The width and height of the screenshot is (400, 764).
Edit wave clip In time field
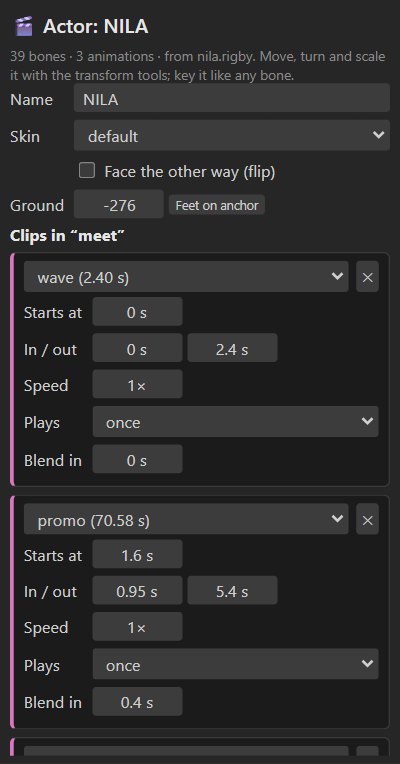point(137,348)
